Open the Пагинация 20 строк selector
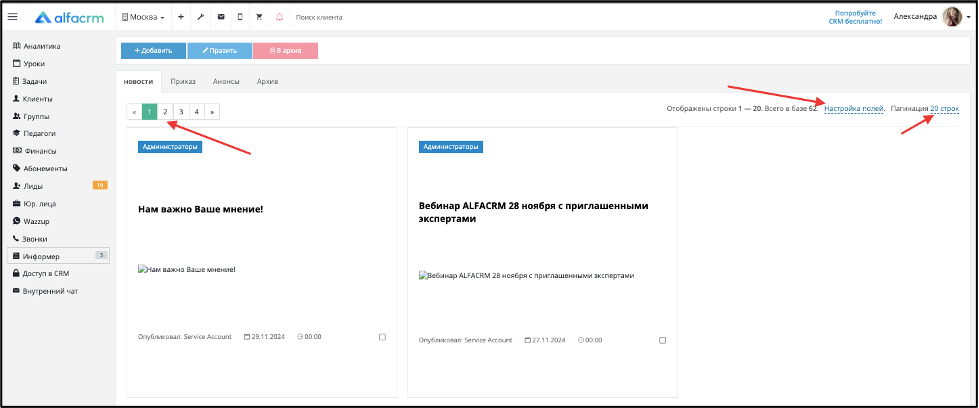 click(x=945, y=109)
